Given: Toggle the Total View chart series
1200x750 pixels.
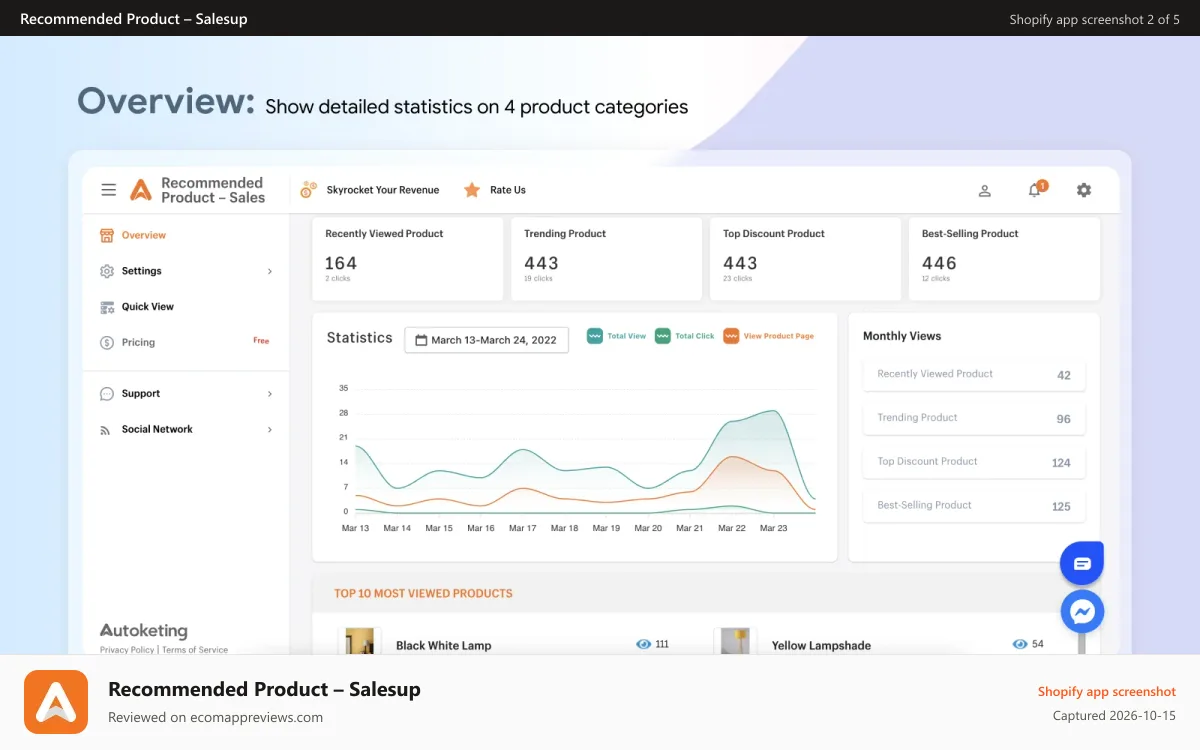Looking at the screenshot, I should [x=616, y=336].
